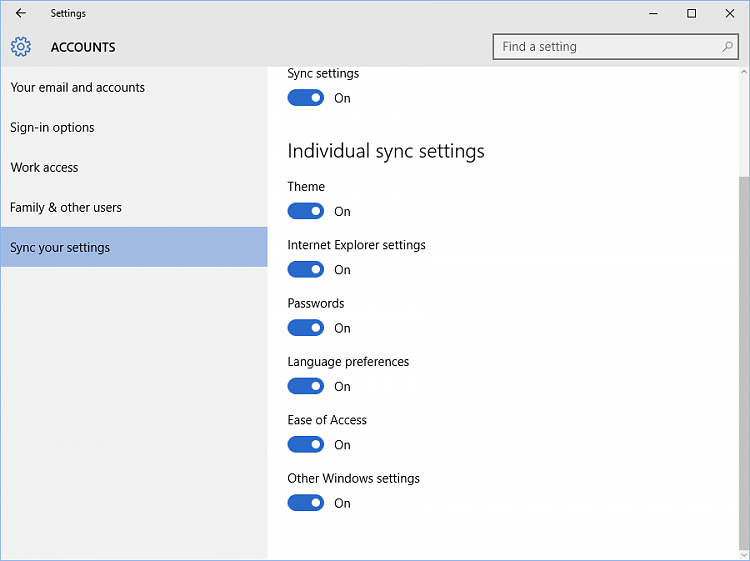Image resolution: width=750 pixels, height=561 pixels.
Task: Click the Internet Explorer settings label
Action: click(x=356, y=245)
